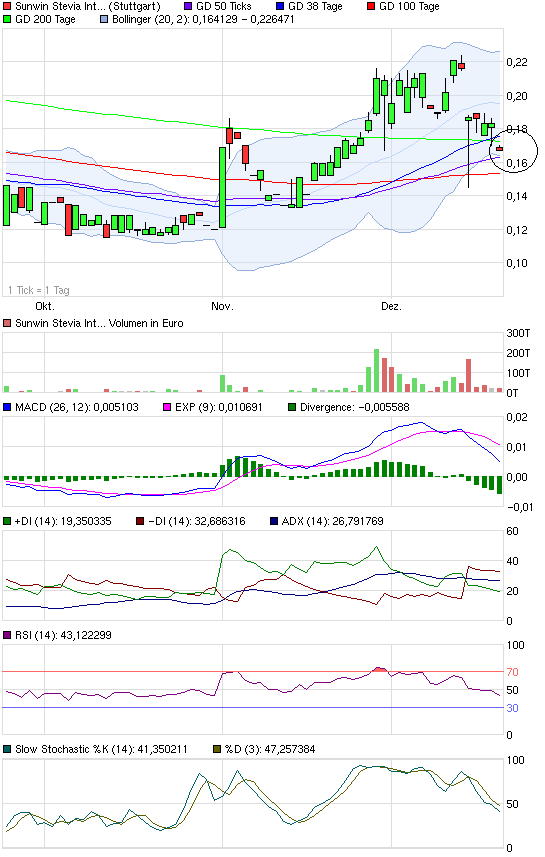Viewport: 545px width, 857px height.
Task: Click %D (3): 47,257384 text
Action: pyautogui.click(x=269, y=749)
